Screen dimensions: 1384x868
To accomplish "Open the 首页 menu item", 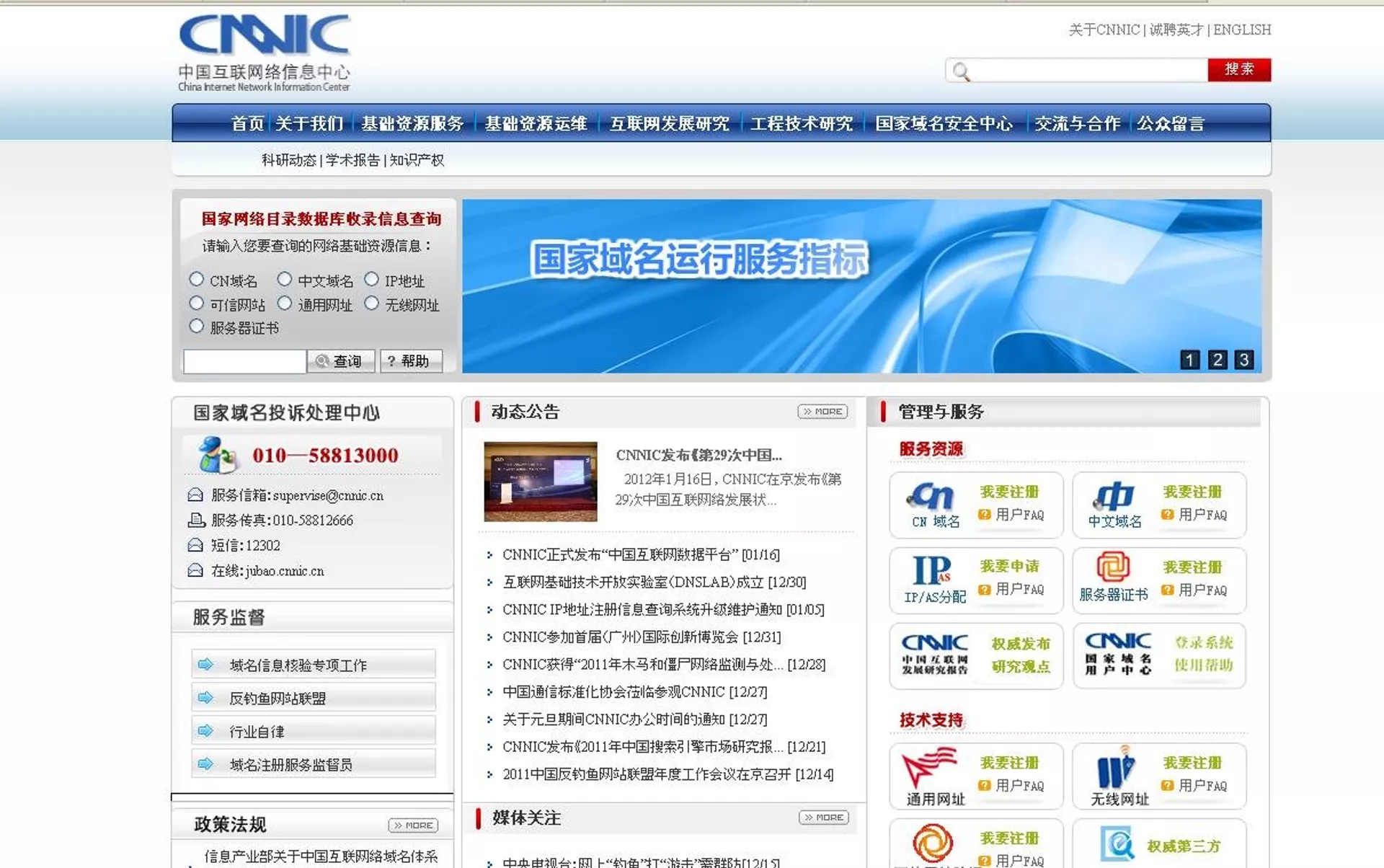I will [x=247, y=123].
